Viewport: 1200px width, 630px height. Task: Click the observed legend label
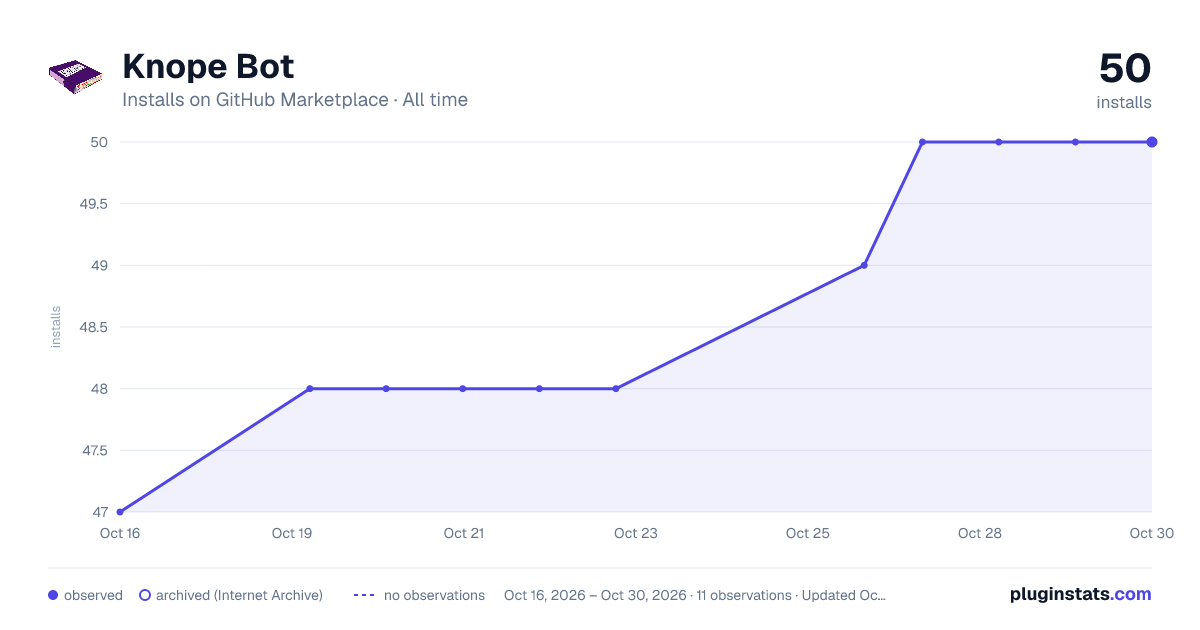[x=93, y=595]
